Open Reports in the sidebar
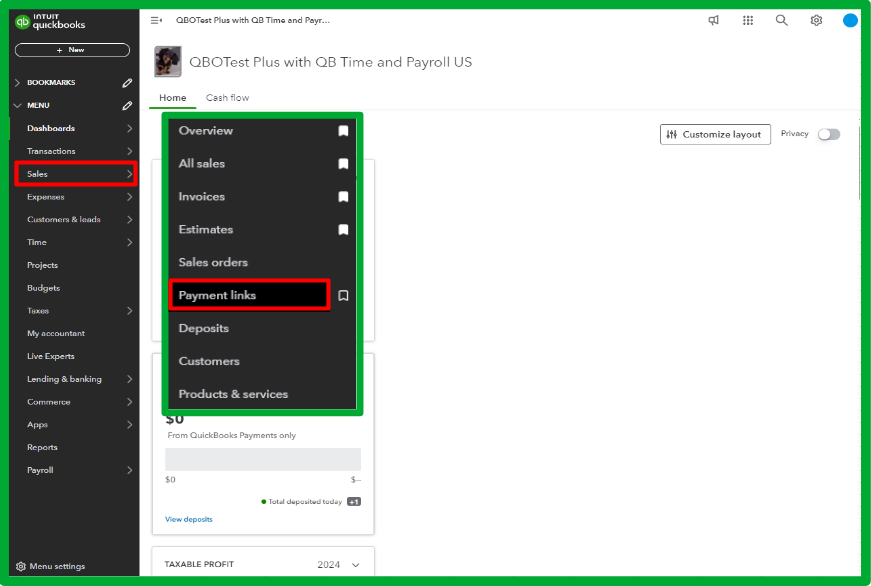Screen dimensions: 871x586 (x=42, y=447)
